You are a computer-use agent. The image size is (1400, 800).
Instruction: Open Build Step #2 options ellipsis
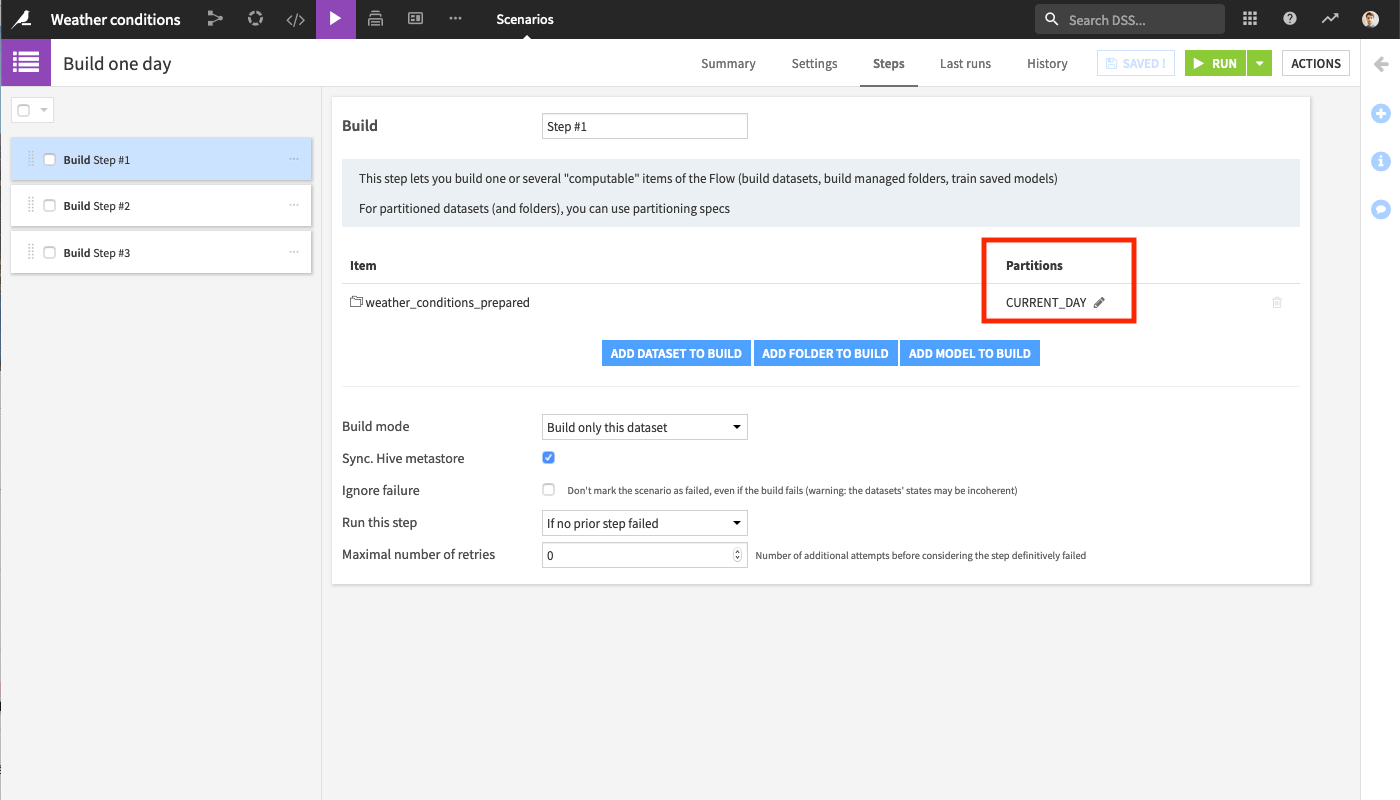[294, 205]
